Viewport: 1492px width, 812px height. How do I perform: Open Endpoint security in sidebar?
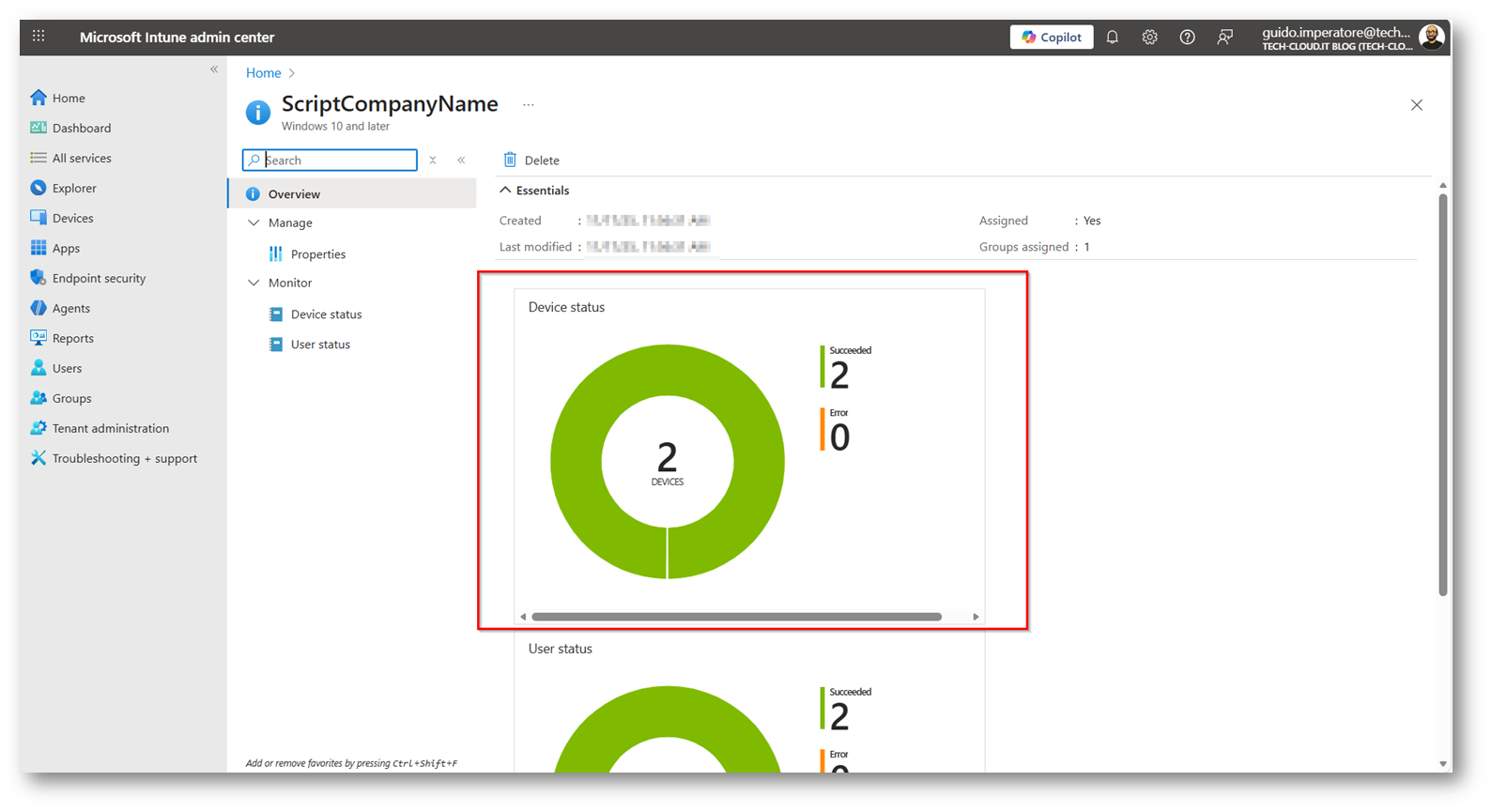tap(99, 278)
